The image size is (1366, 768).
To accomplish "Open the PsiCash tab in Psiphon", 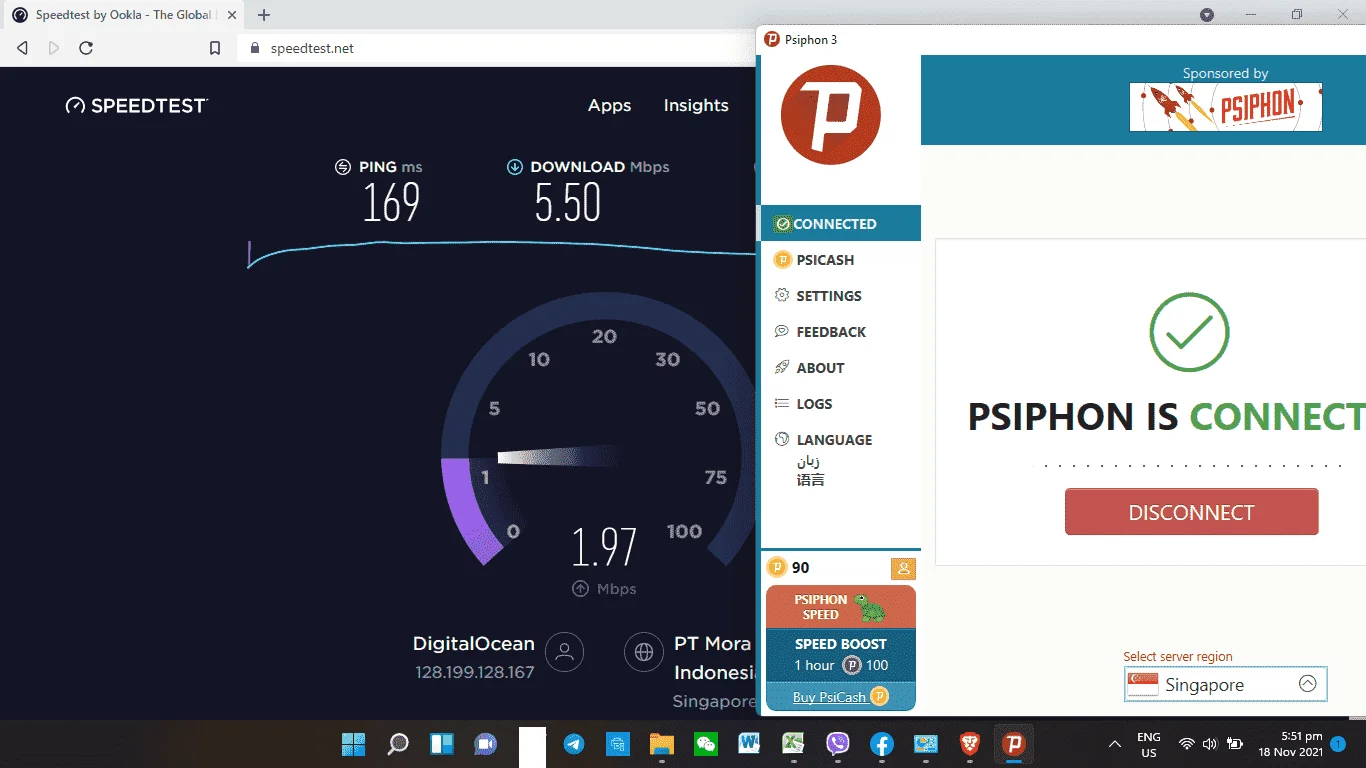I will [840, 260].
